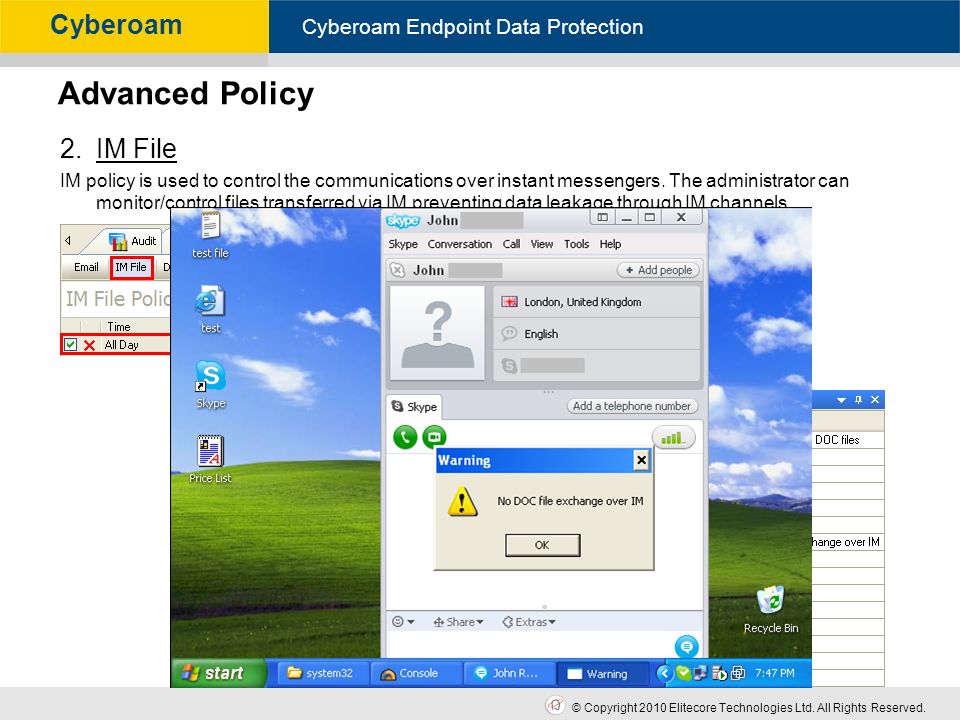Screen dimensions: 960x720
Task: Open the Call menu
Action: [x=511, y=244]
